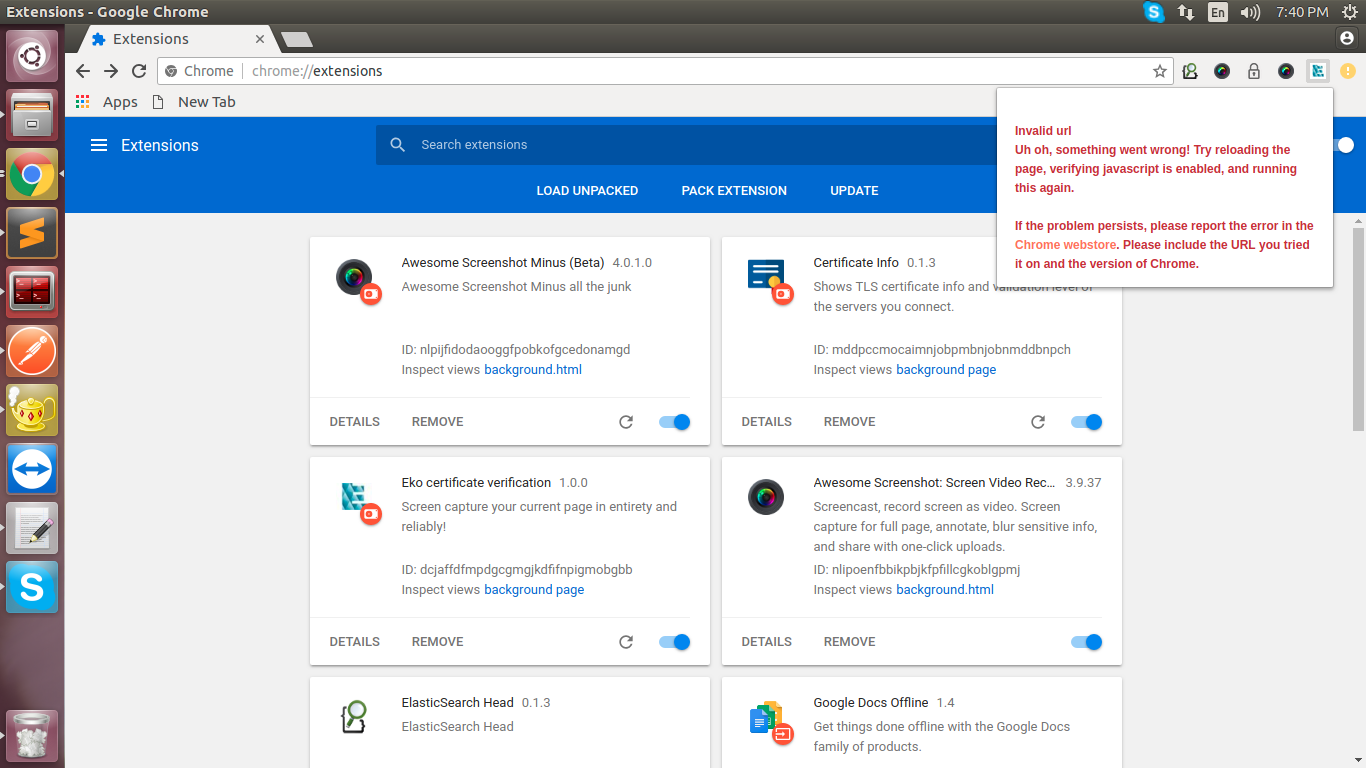
Task: Open the Trash in the launcher
Action: point(32,735)
